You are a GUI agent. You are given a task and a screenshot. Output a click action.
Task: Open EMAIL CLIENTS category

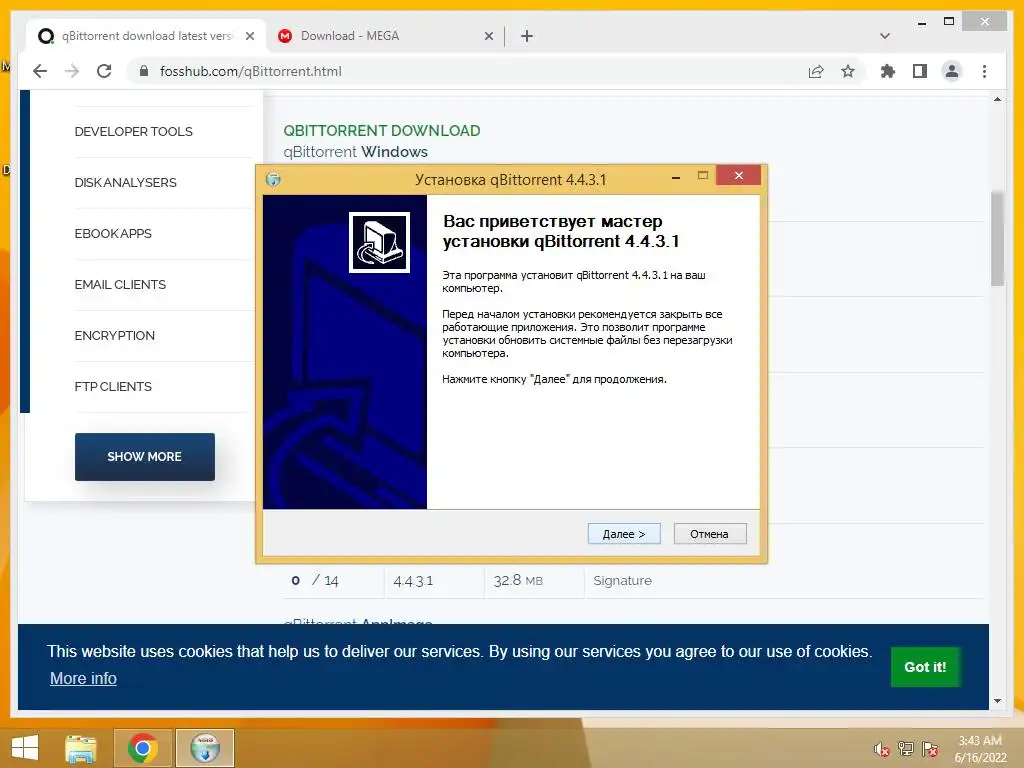[120, 284]
